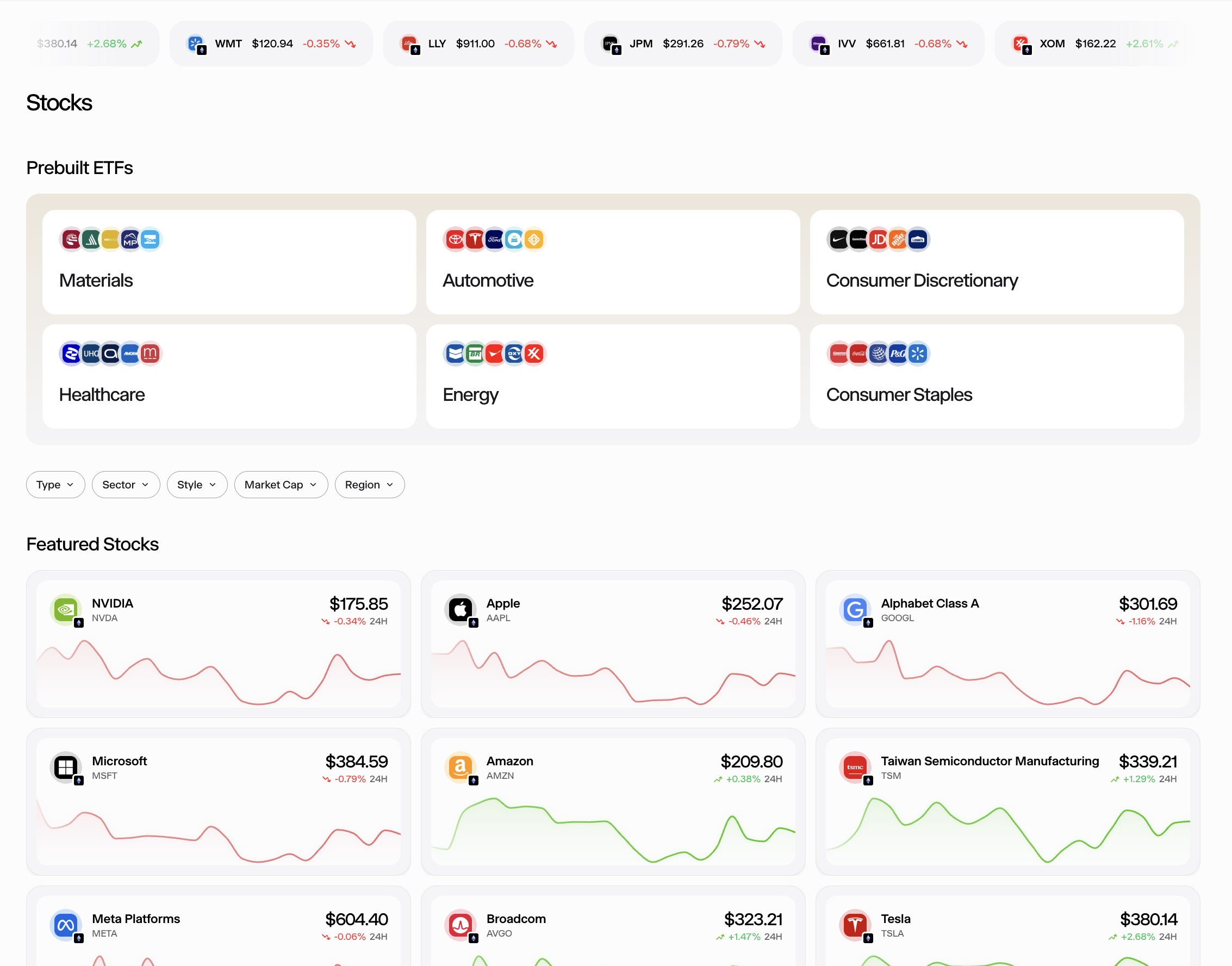The image size is (1232, 966).
Task: Click the Amazon price chart thumbnail
Action: pyautogui.click(x=612, y=828)
